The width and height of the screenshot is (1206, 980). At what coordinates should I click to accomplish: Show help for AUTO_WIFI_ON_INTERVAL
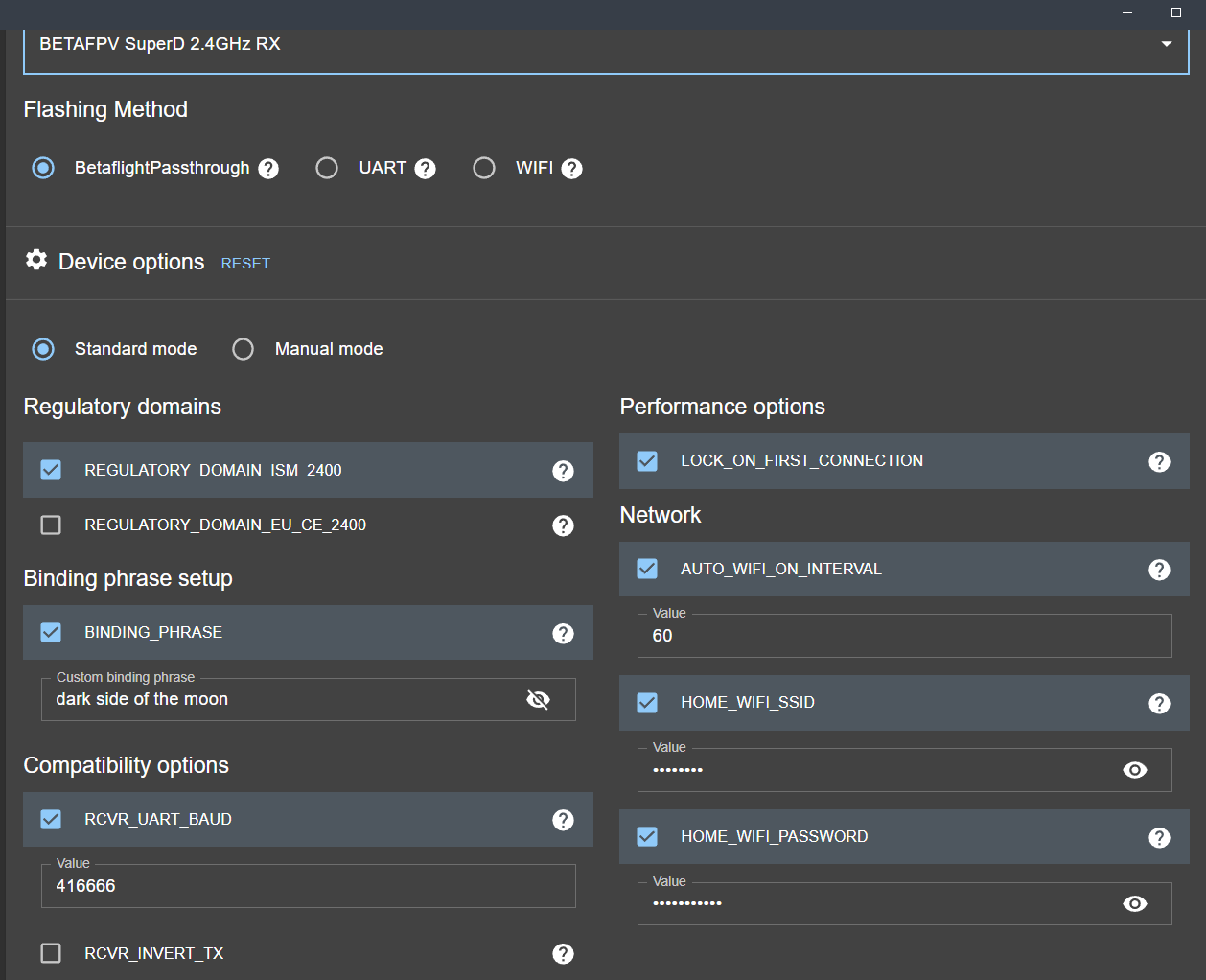[x=1160, y=571]
